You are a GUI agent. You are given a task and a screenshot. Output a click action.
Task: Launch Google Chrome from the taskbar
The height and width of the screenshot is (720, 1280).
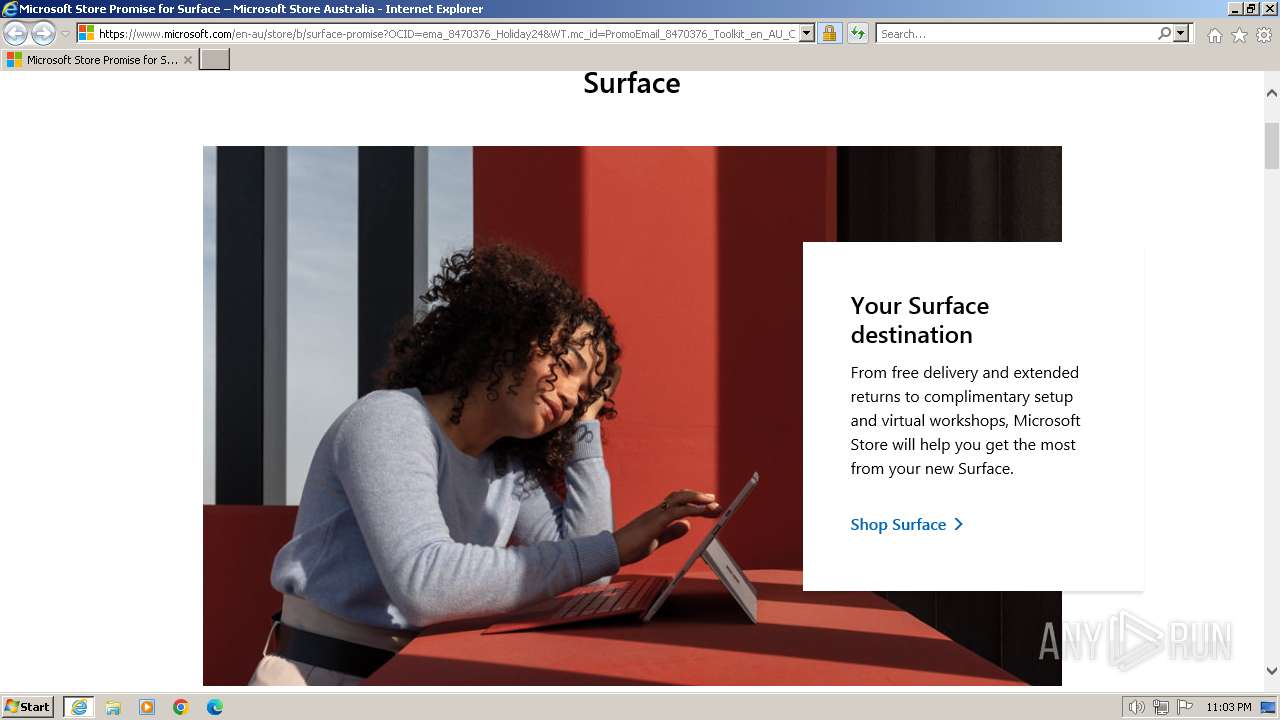(x=181, y=707)
